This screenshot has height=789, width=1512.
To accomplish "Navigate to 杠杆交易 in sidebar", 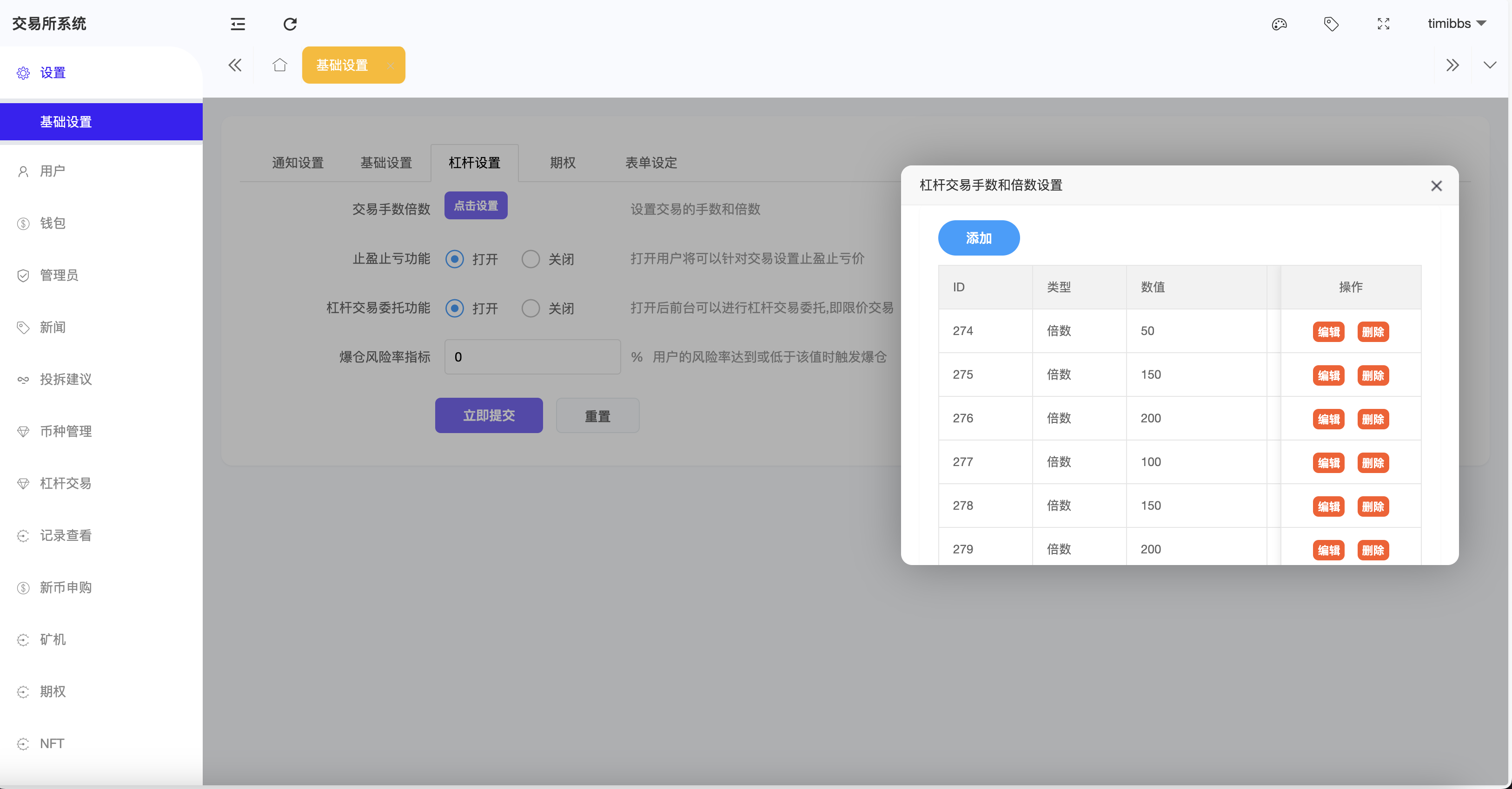I will [65, 483].
